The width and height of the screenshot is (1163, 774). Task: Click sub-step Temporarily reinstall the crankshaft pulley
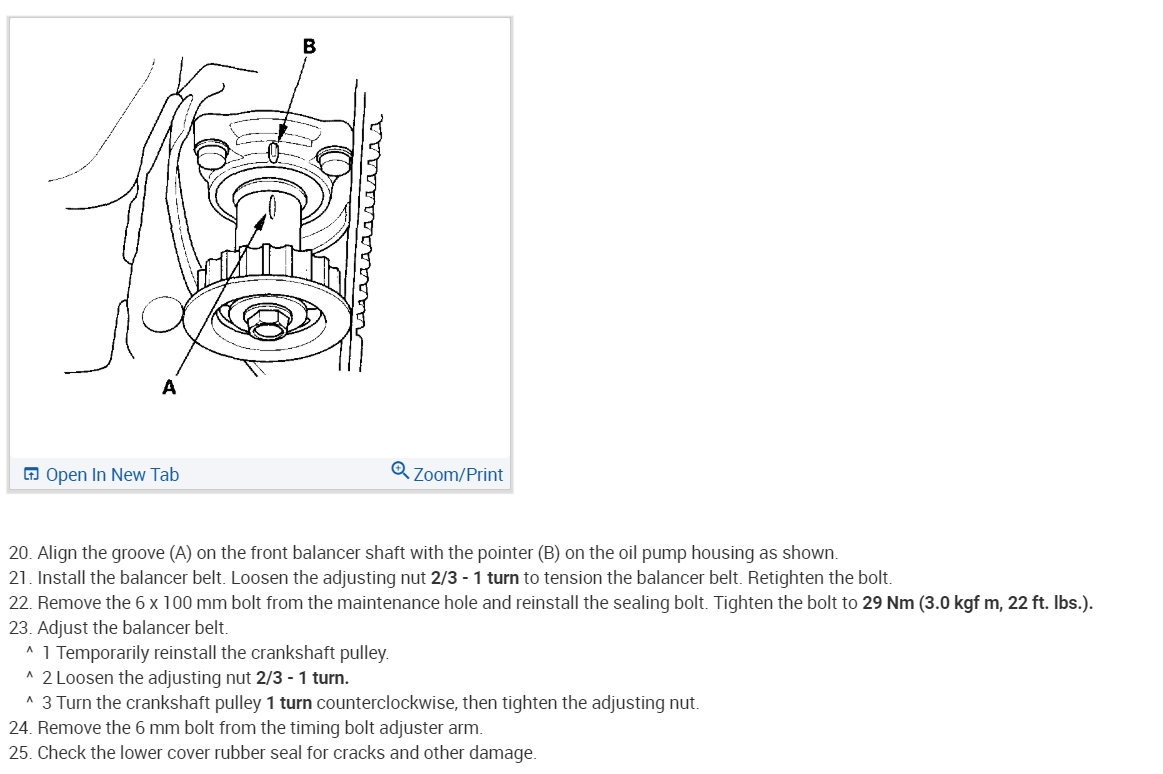pyautogui.click(x=215, y=653)
